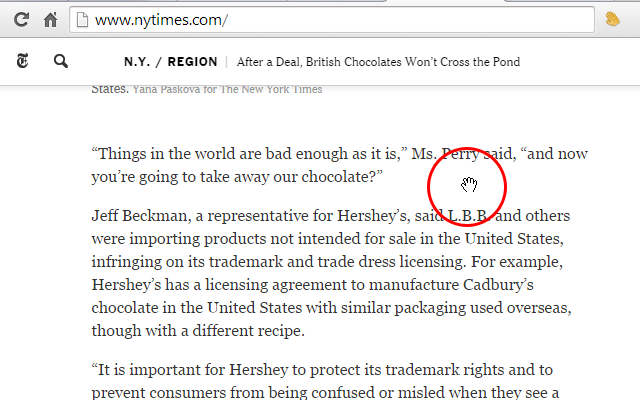Open the New York Times T logo

click(22, 61)
